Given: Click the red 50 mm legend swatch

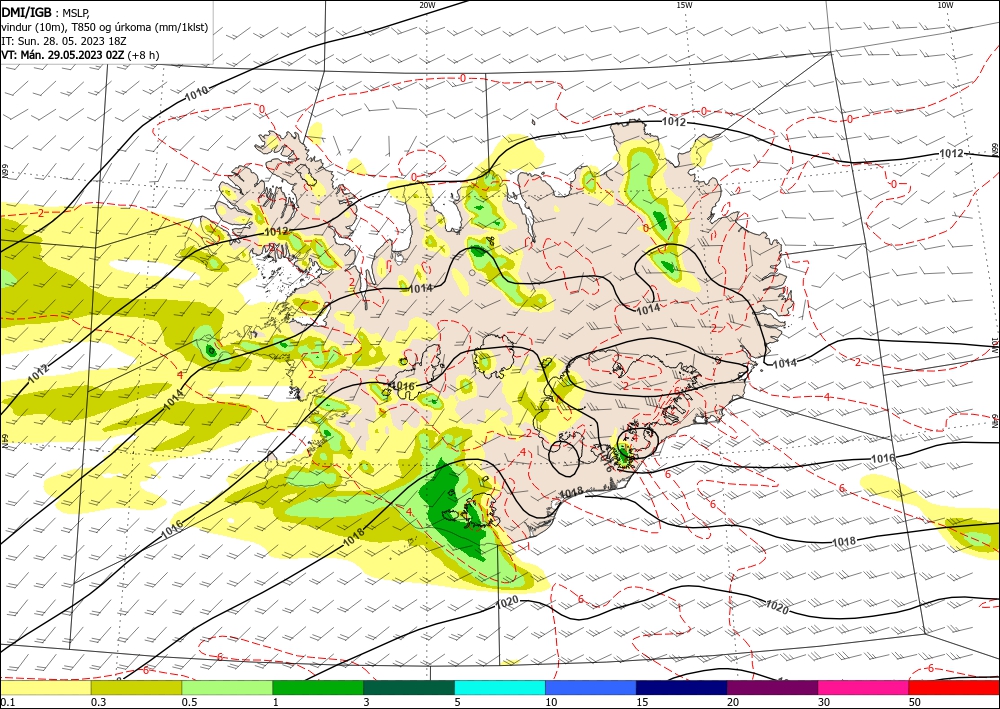Looking at the screenshot, I should (954, 687).
